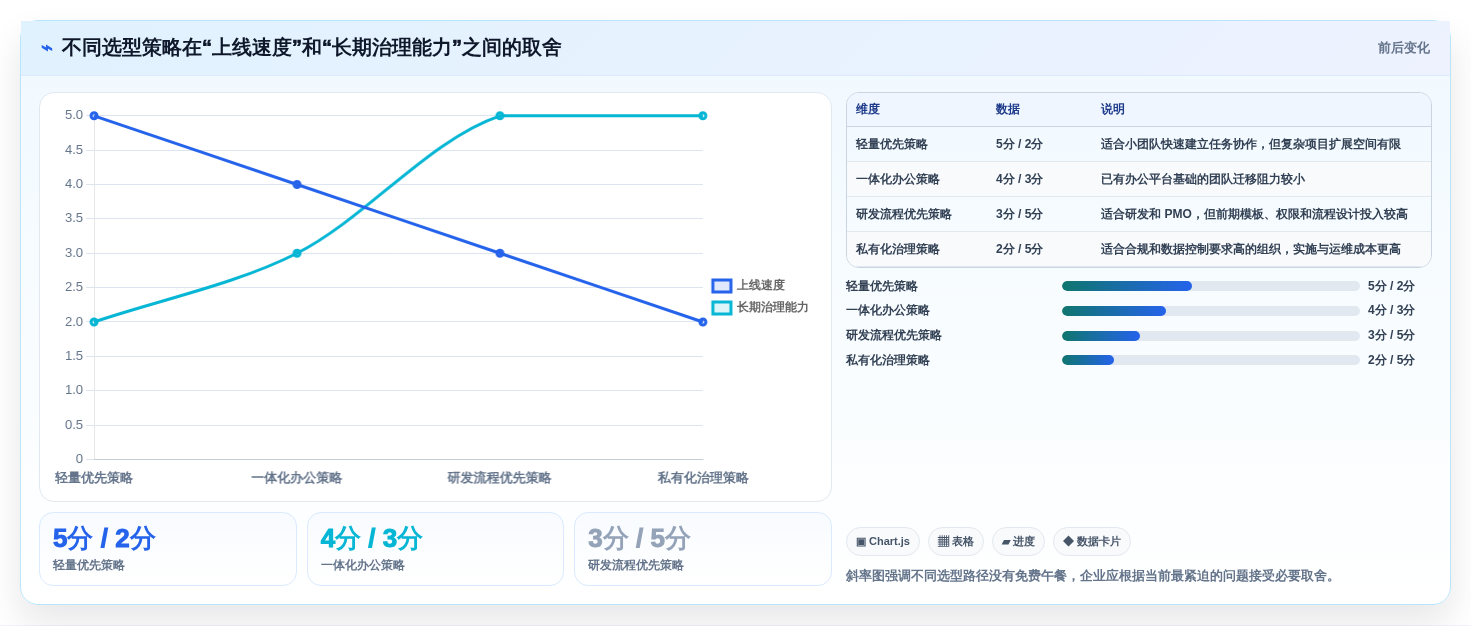1471x626 pixels.
Task: Click the 表格 tag chip
Action: pyautogui.click(x=956, y=542)
